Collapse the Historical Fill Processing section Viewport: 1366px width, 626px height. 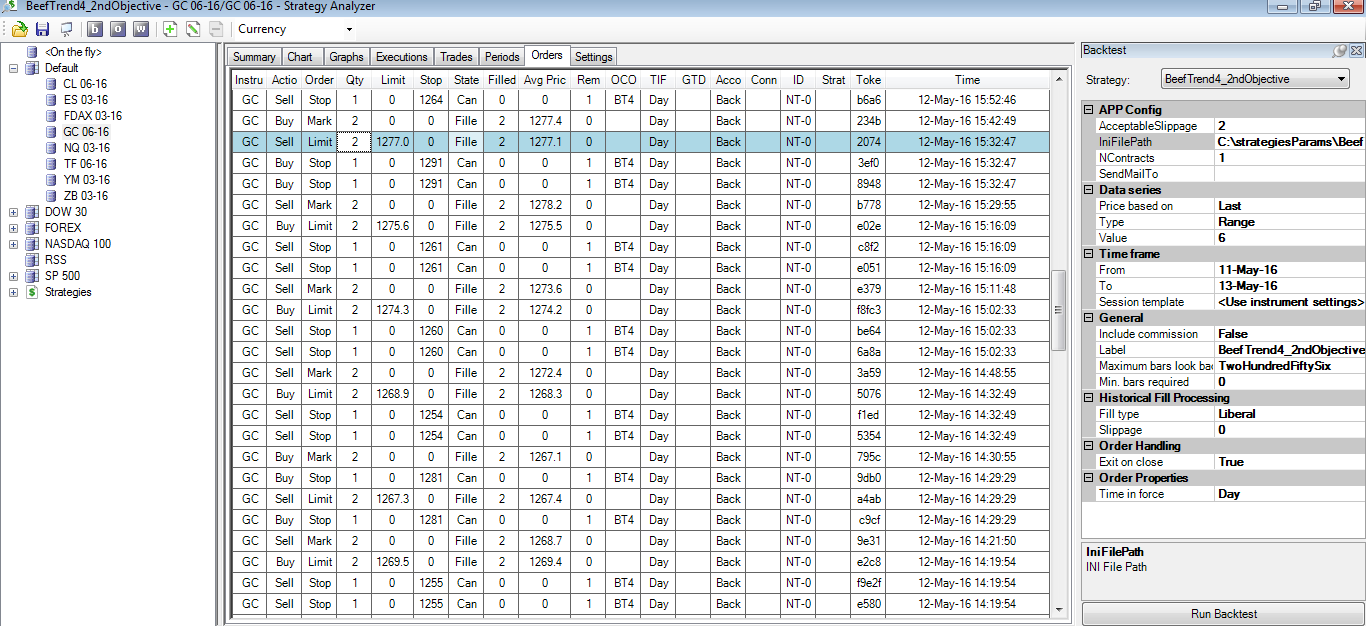point(1090,398)
